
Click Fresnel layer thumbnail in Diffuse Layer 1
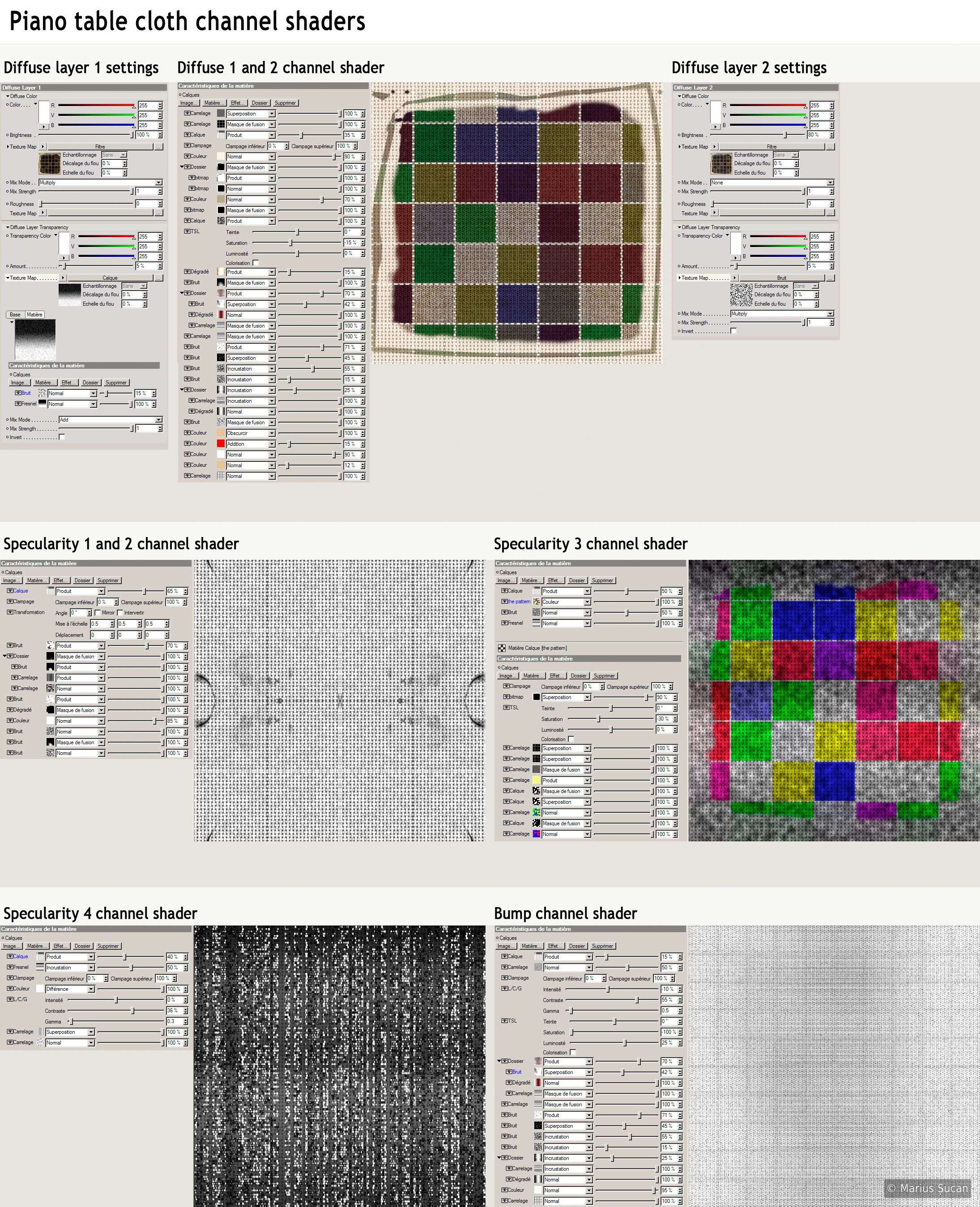pos(42,404)
